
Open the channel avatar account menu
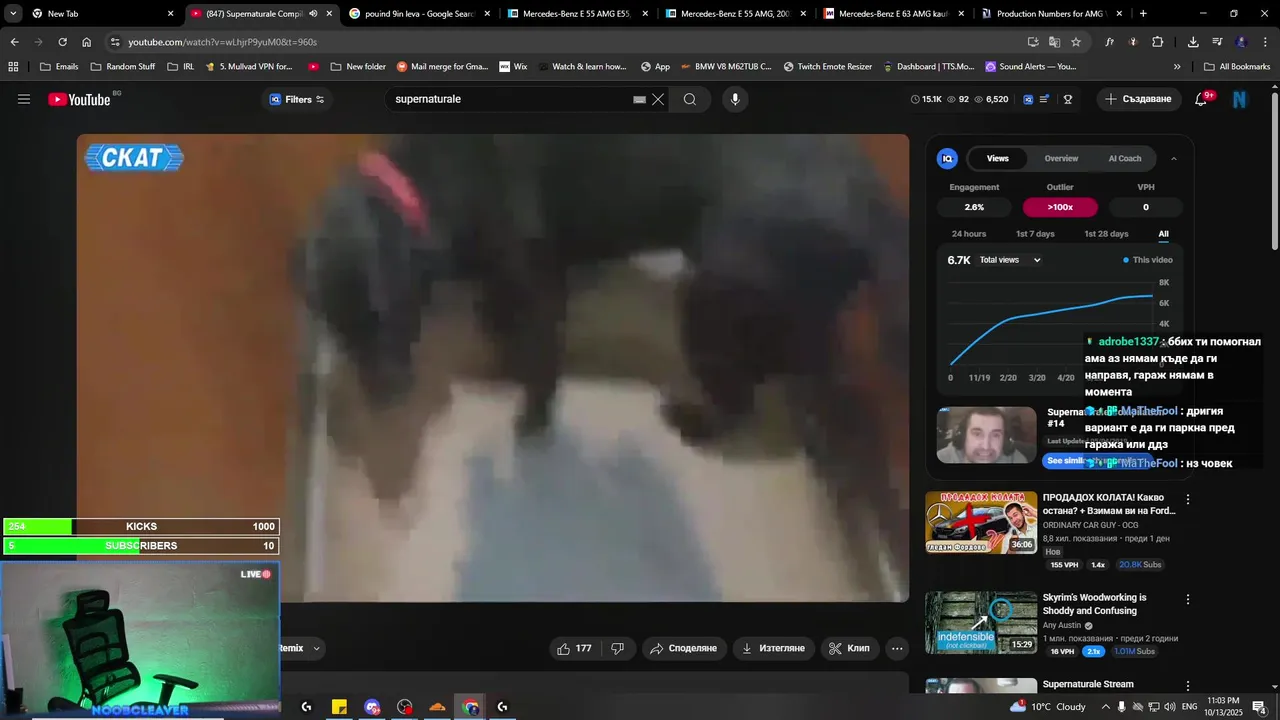[x=1240, y=99]
